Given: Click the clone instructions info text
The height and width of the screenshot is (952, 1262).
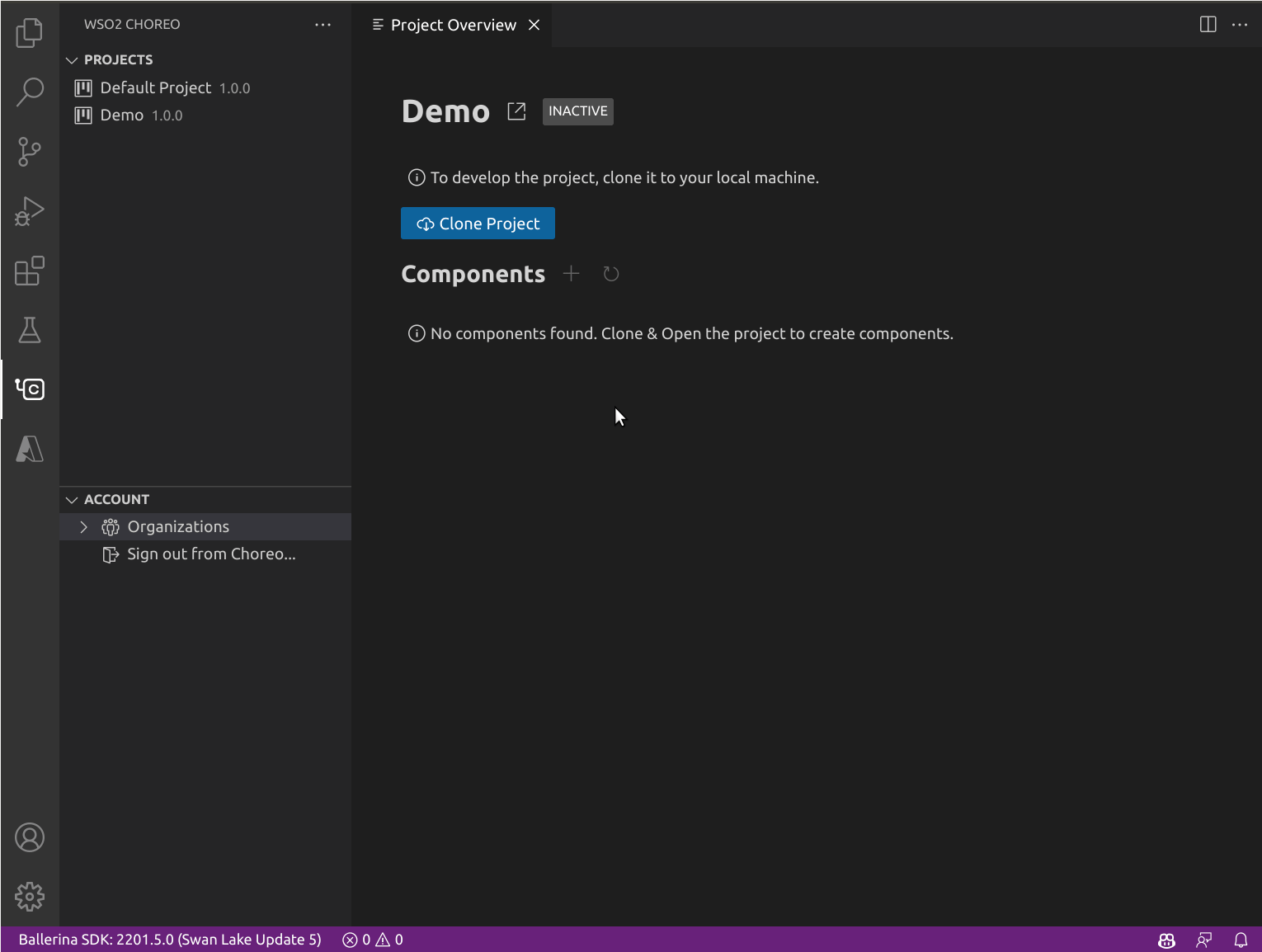Looking at the screenshot, I should [x=624, y=178].
